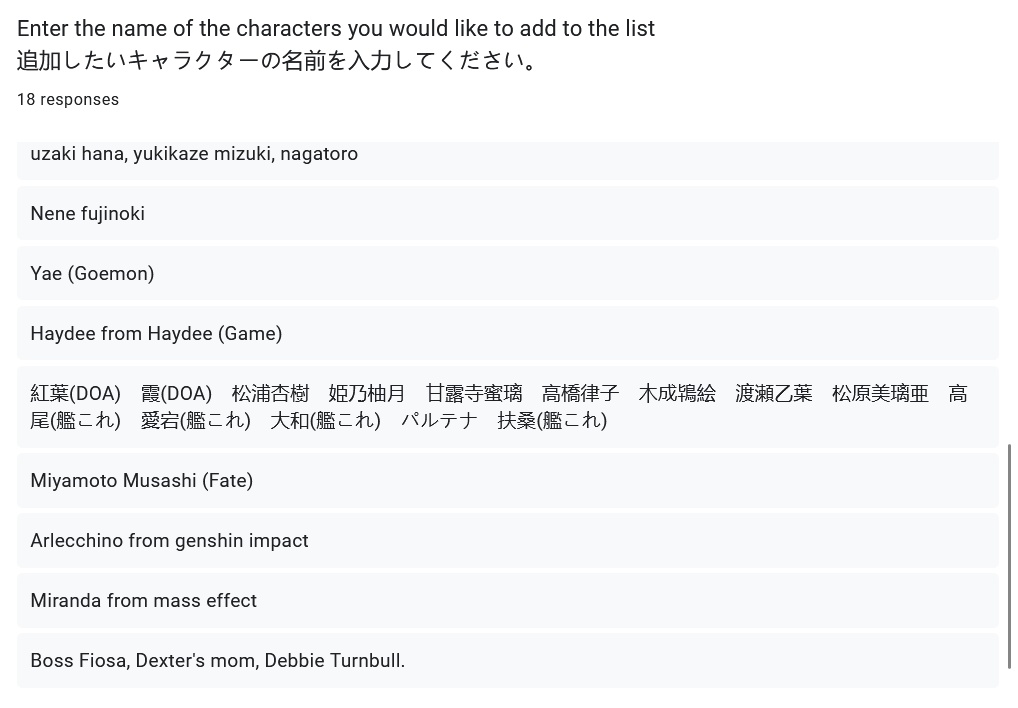1018x708 pixels.
Task: Click the name 'パルテナ' in the response
Action: coord(439,421)
